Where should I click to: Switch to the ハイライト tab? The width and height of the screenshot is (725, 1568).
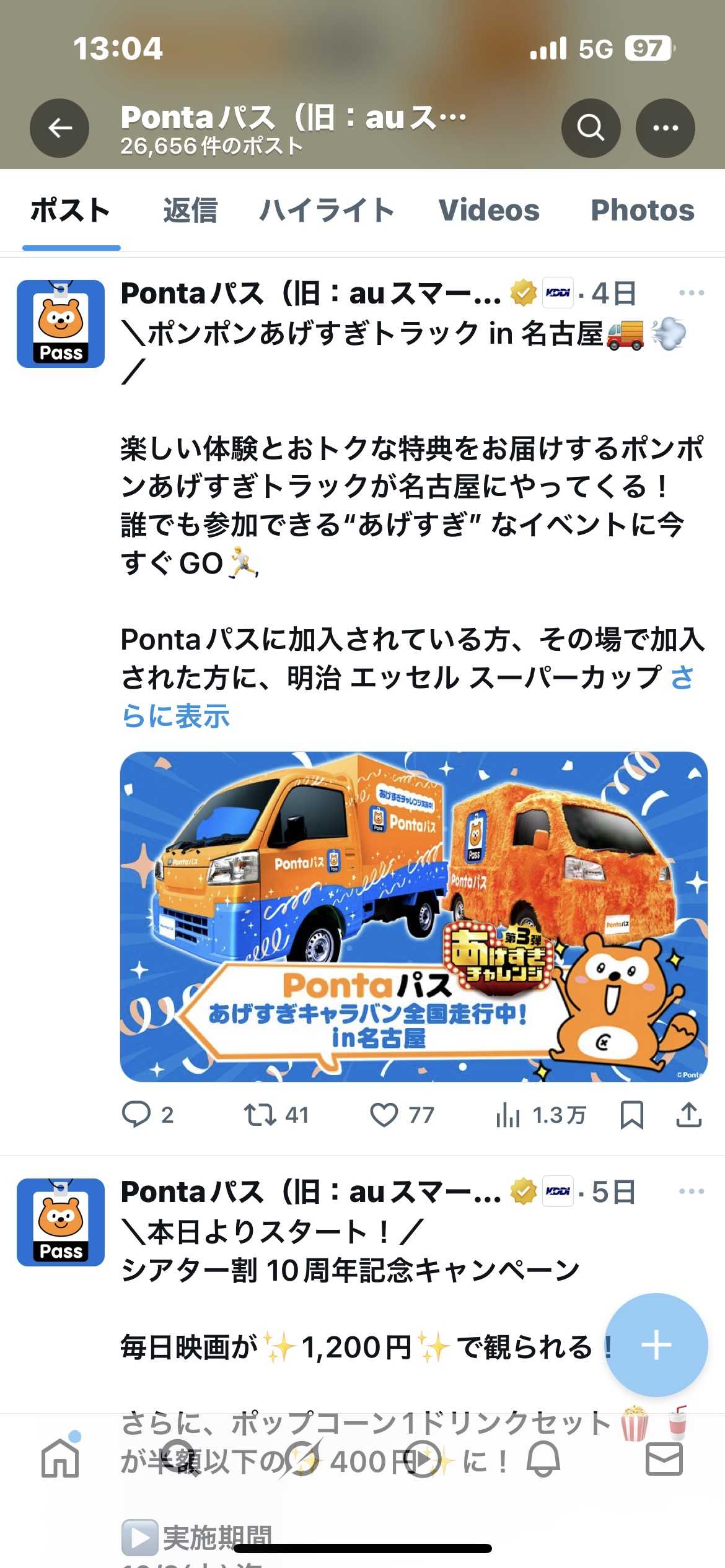327,210
